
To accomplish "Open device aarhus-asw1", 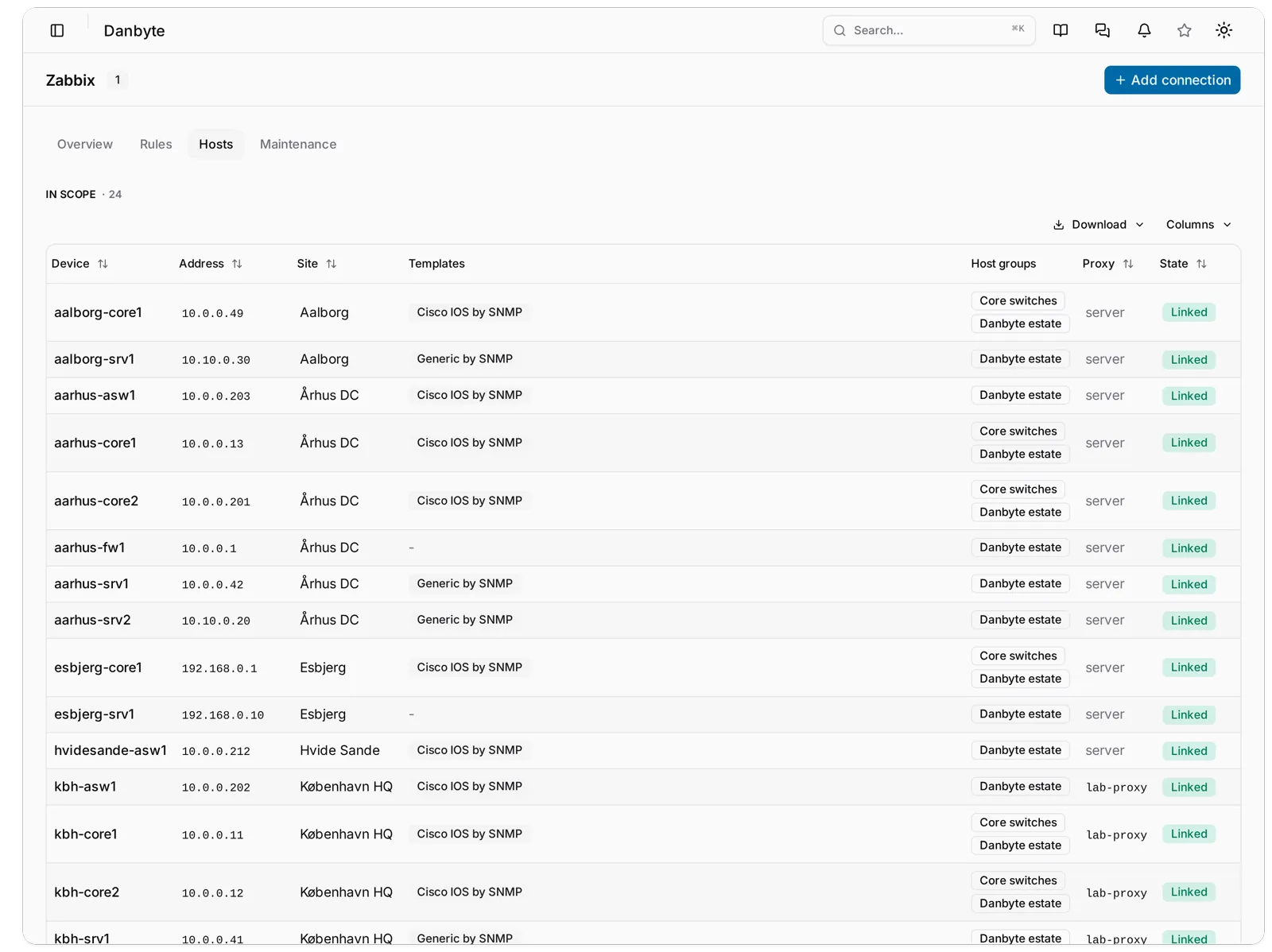I will (95, 395).
